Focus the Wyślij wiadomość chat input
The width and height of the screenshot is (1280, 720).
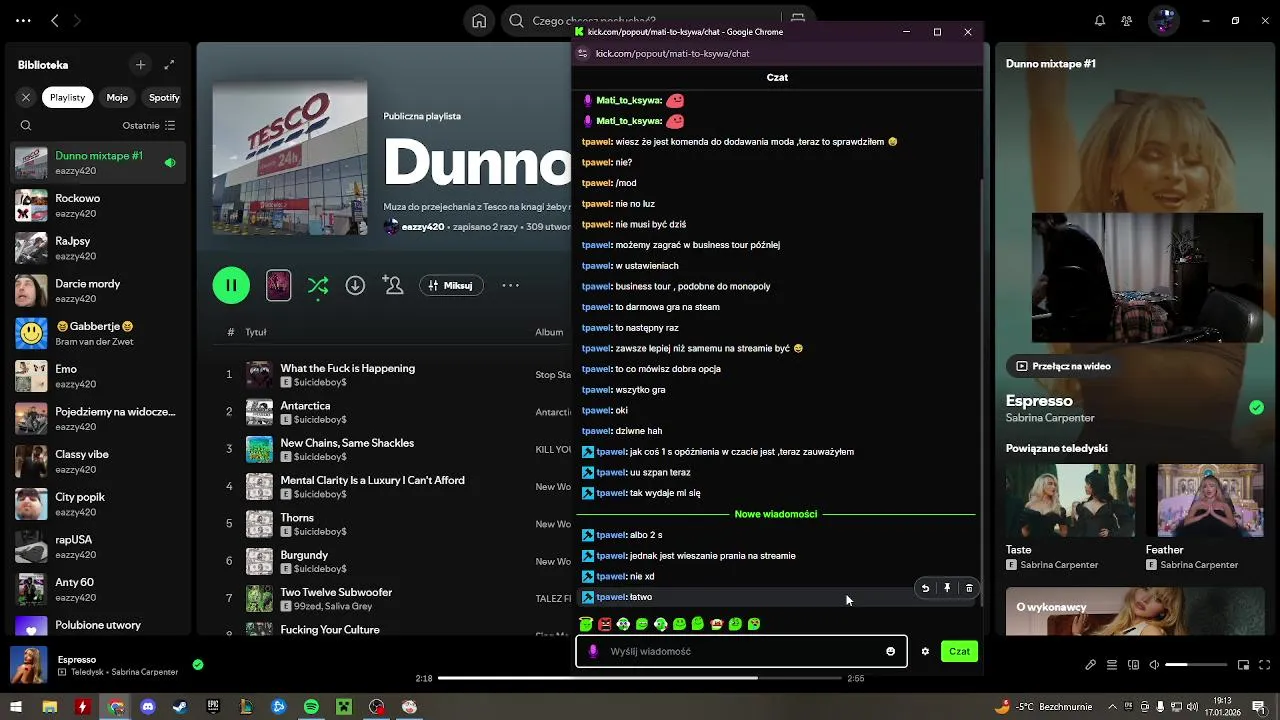(741, 651)
